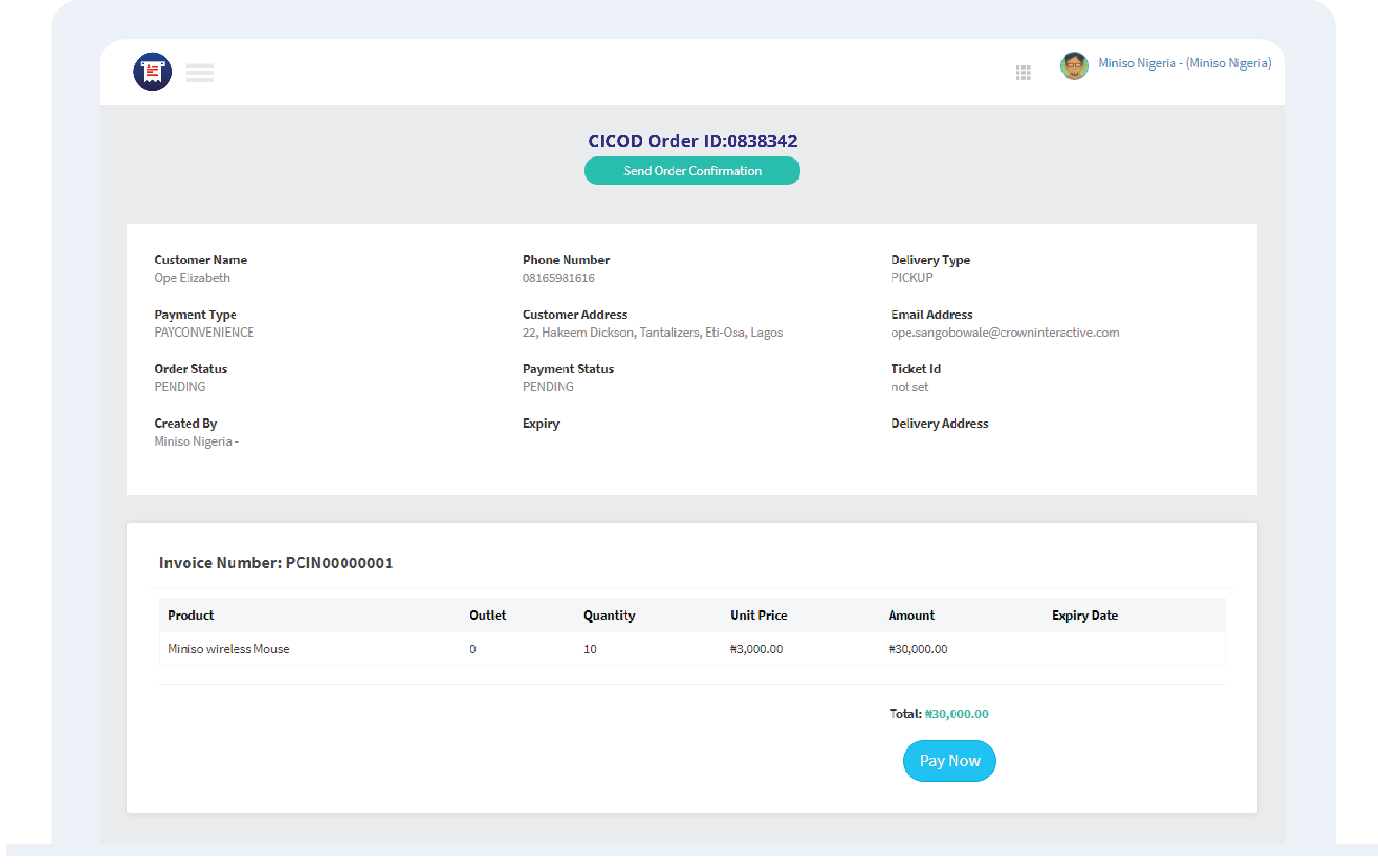The height and width of the screenshot is (868, 1378).
Task: Select outlet cell value 0
Action: [x=473, y=648]
